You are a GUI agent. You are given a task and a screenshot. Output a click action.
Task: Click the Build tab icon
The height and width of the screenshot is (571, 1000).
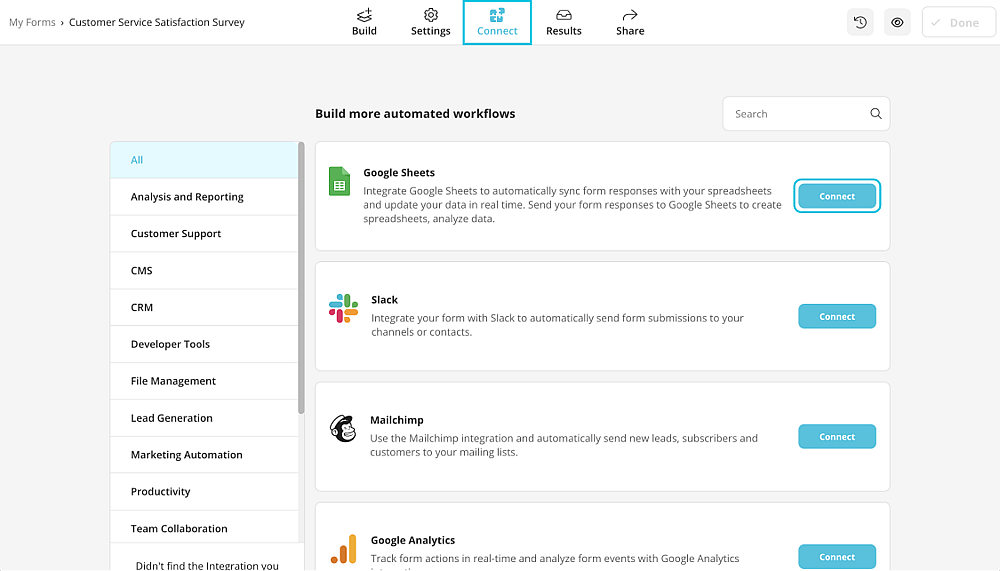364,15
